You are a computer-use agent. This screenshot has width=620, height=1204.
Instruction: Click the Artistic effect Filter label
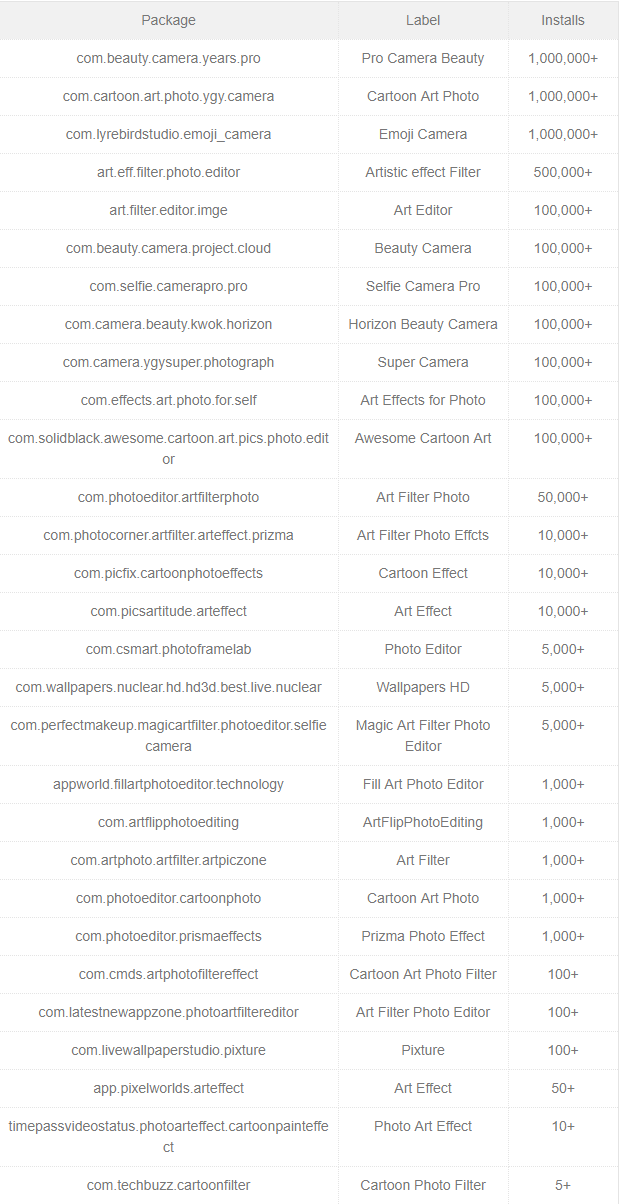coord(423,172)
